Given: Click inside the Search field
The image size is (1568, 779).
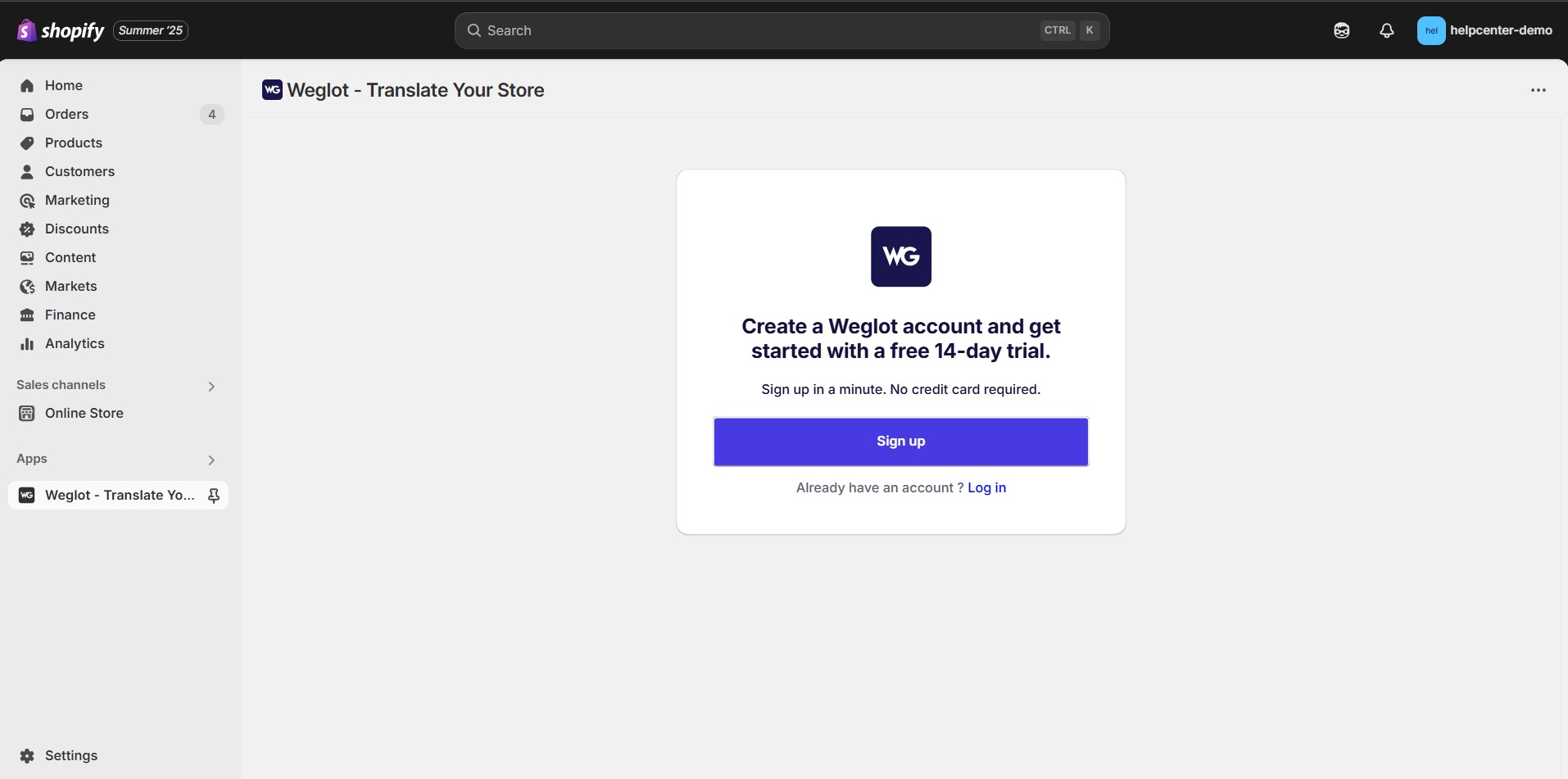Looking at the screenshot, I should pyautogui.click(x=737, y=30).
